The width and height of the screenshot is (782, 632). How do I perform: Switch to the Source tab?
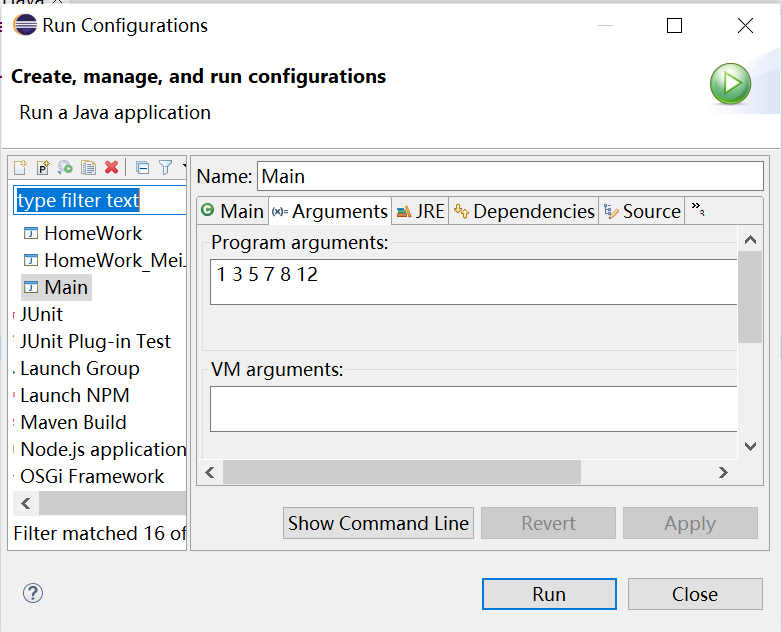[x=642, y=211]
